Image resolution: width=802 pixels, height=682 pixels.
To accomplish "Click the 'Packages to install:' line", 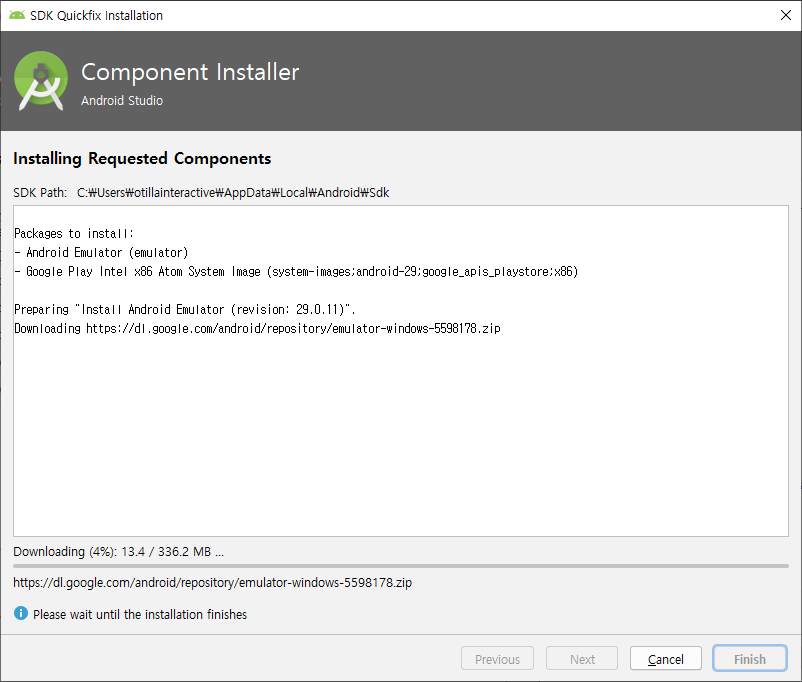I will click(x=74, y=234).
